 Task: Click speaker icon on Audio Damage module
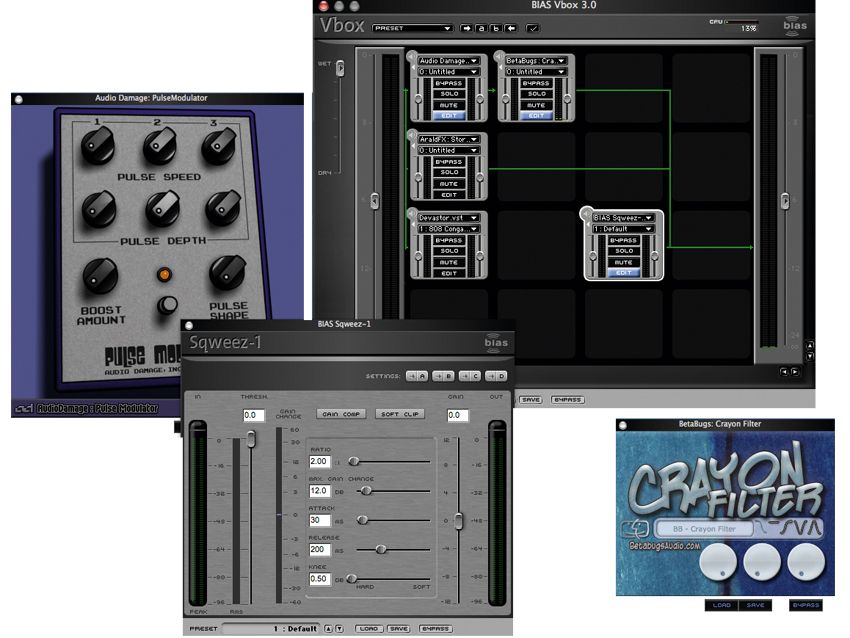[411, 56]
